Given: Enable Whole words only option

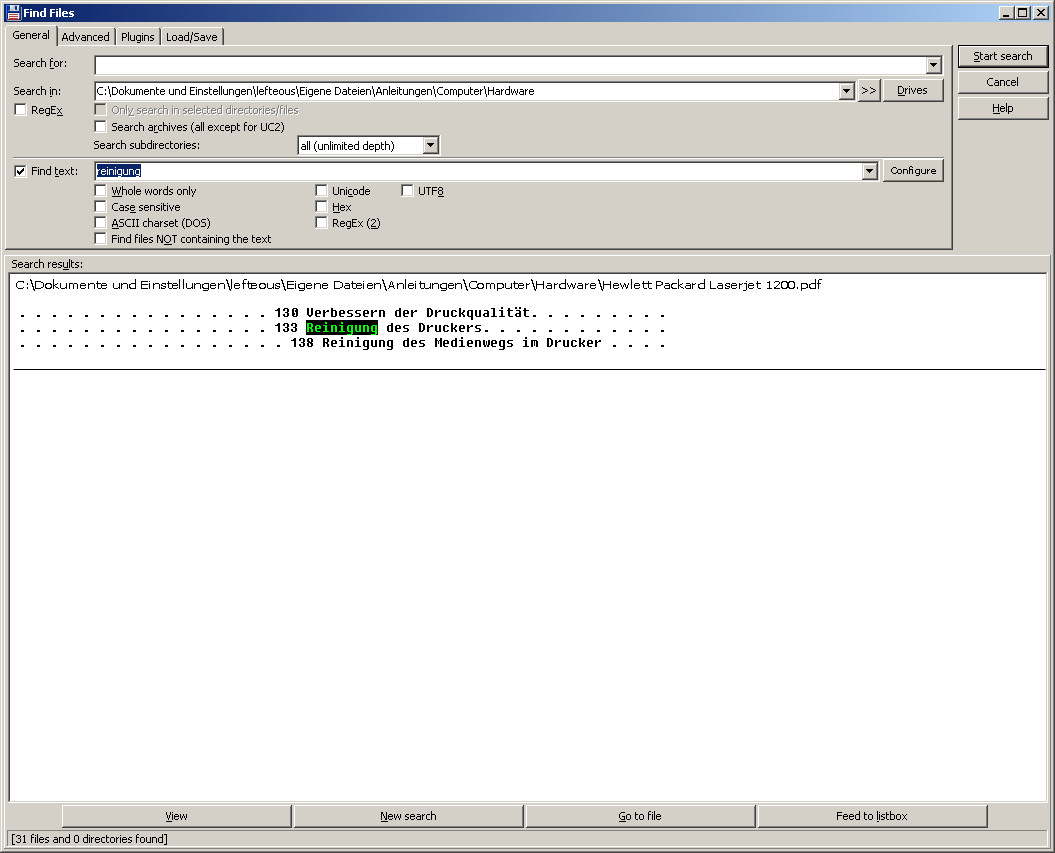Looking at the screenshot, I should click(100, 190).
